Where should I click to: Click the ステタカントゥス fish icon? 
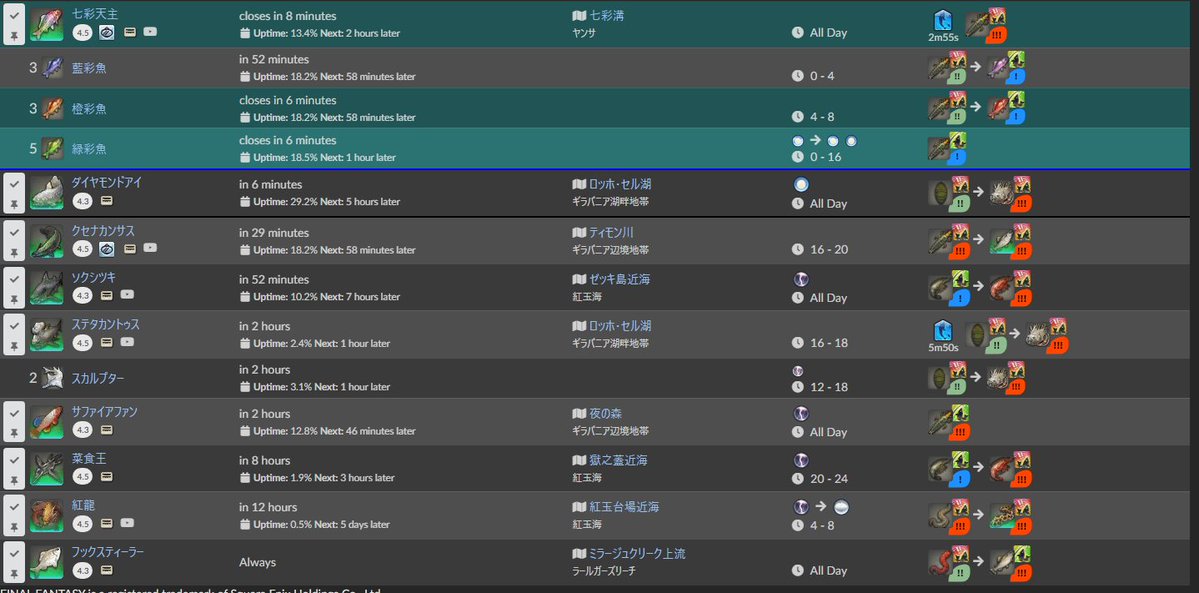(x=47, y=334)
